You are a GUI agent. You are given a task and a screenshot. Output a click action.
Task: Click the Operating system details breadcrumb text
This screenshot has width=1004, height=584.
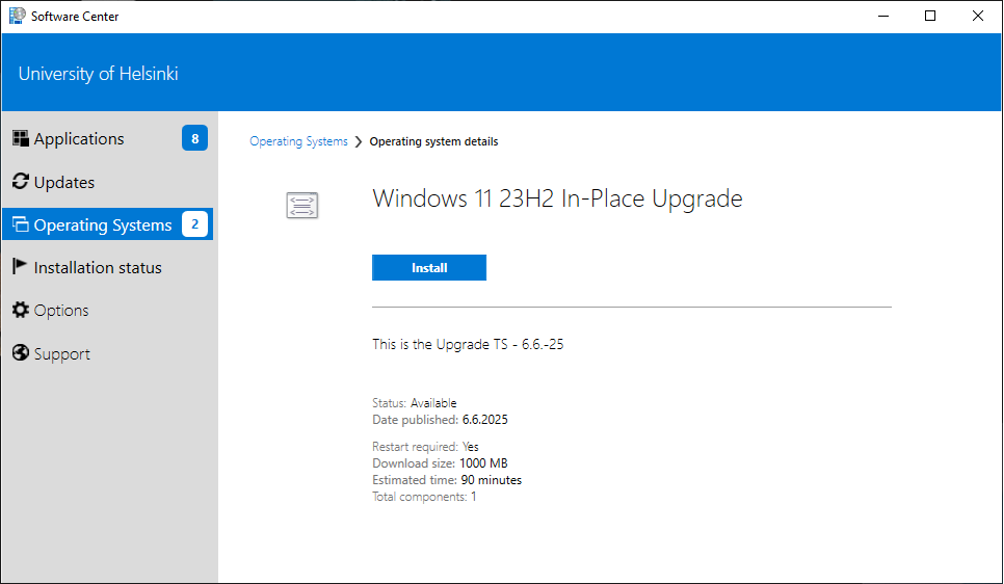point(433,142)
